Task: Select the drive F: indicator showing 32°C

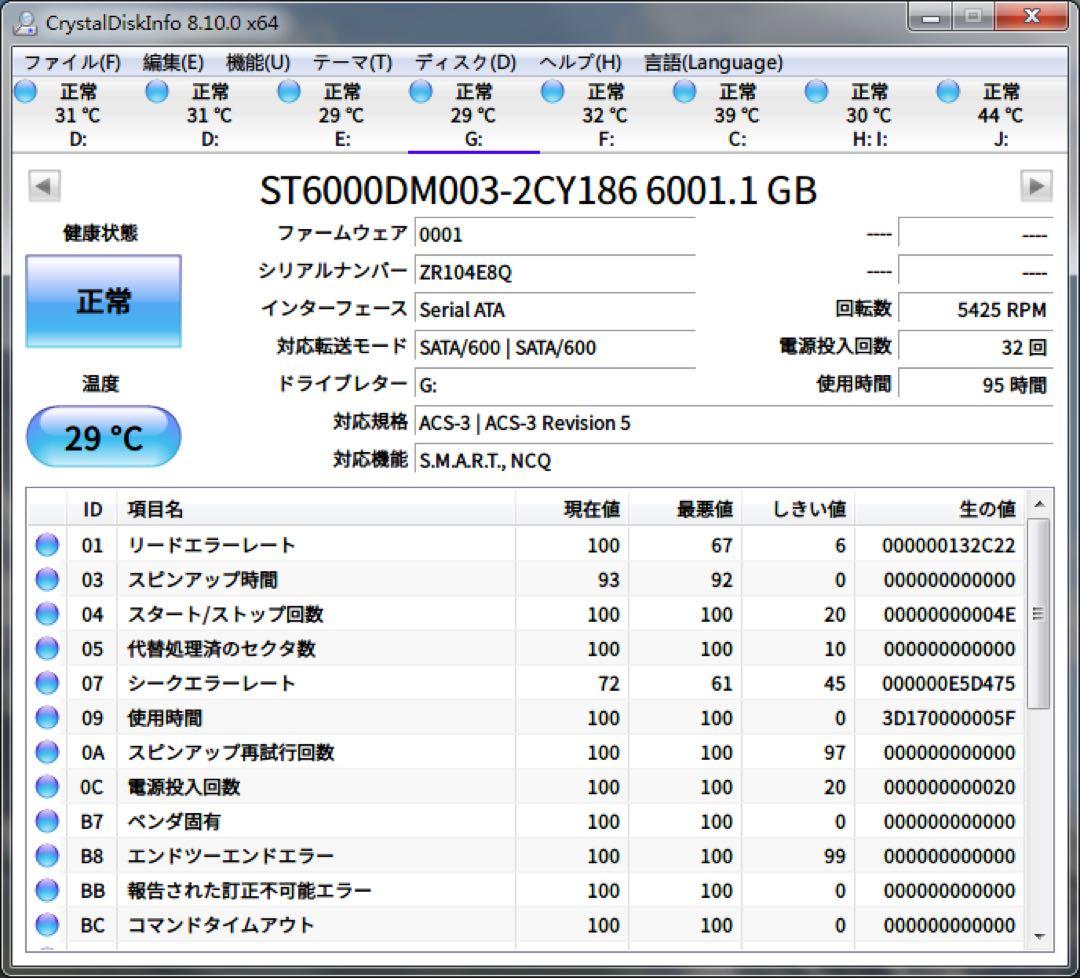Action: coord(552,91)
